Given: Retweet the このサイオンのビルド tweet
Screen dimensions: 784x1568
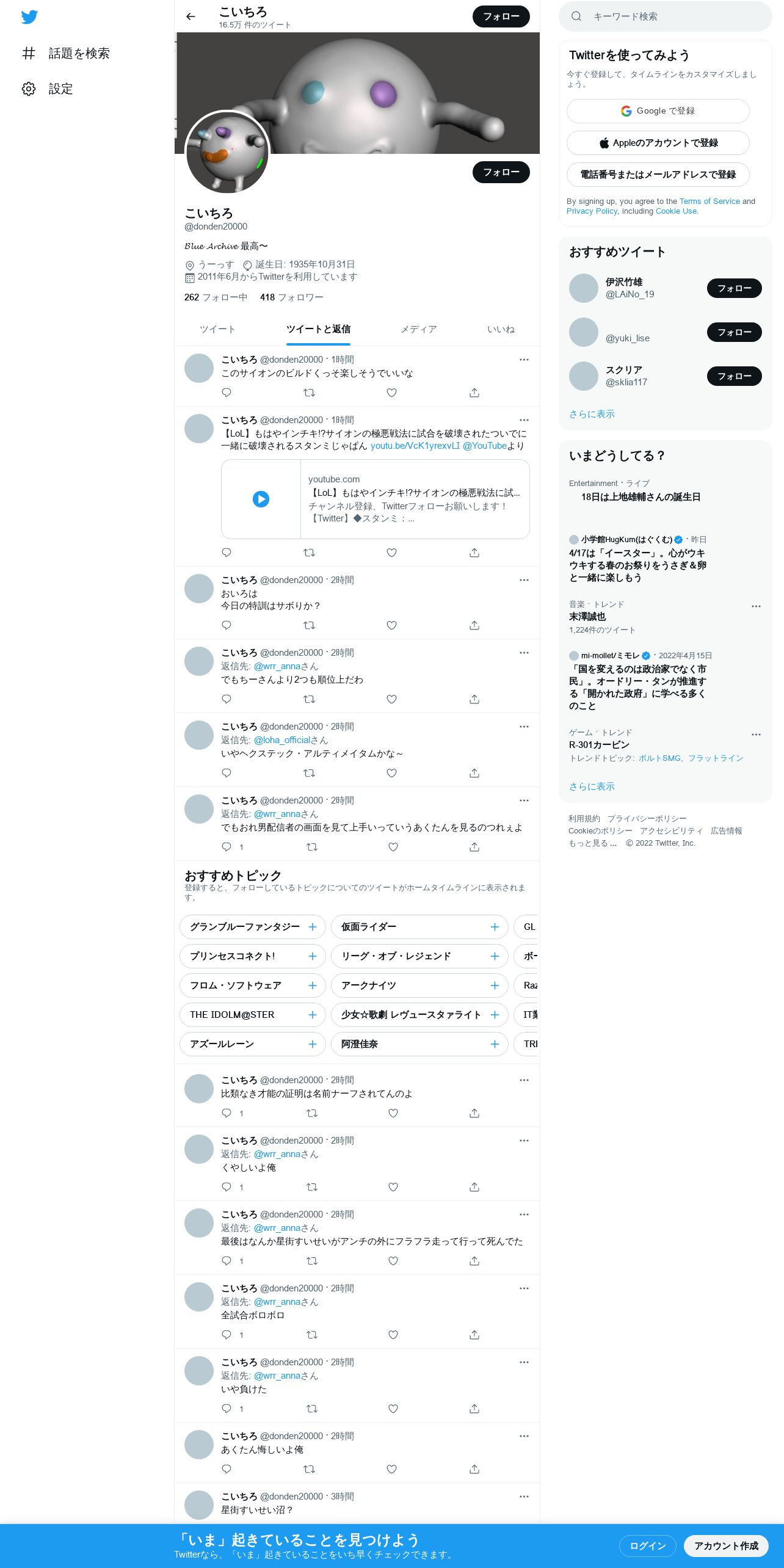Looking at the screenshot, I should click(310, 392).
